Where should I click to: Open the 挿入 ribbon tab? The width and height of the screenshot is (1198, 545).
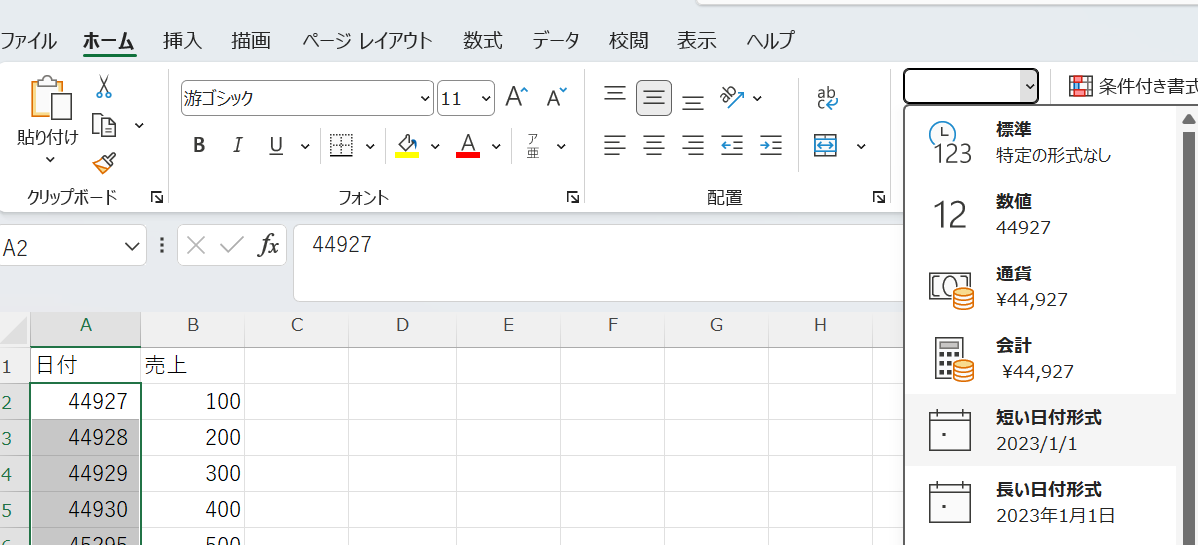pyautogui.click(x=182, y=41)
